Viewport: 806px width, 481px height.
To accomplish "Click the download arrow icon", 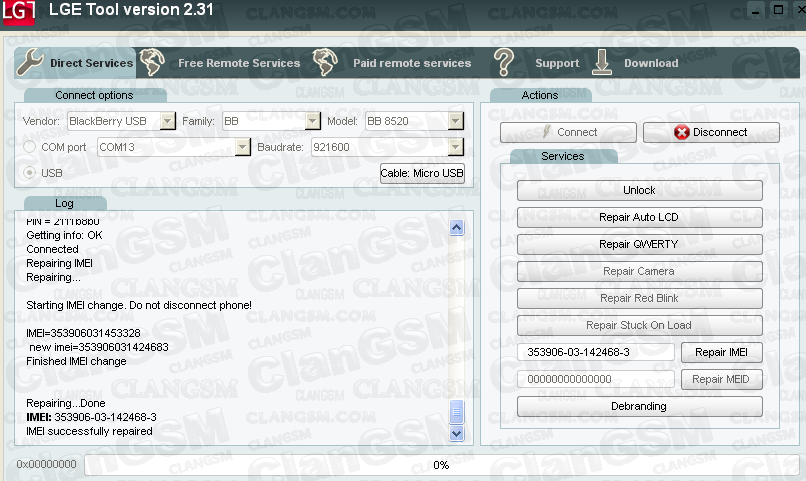I will coord(601,62).
